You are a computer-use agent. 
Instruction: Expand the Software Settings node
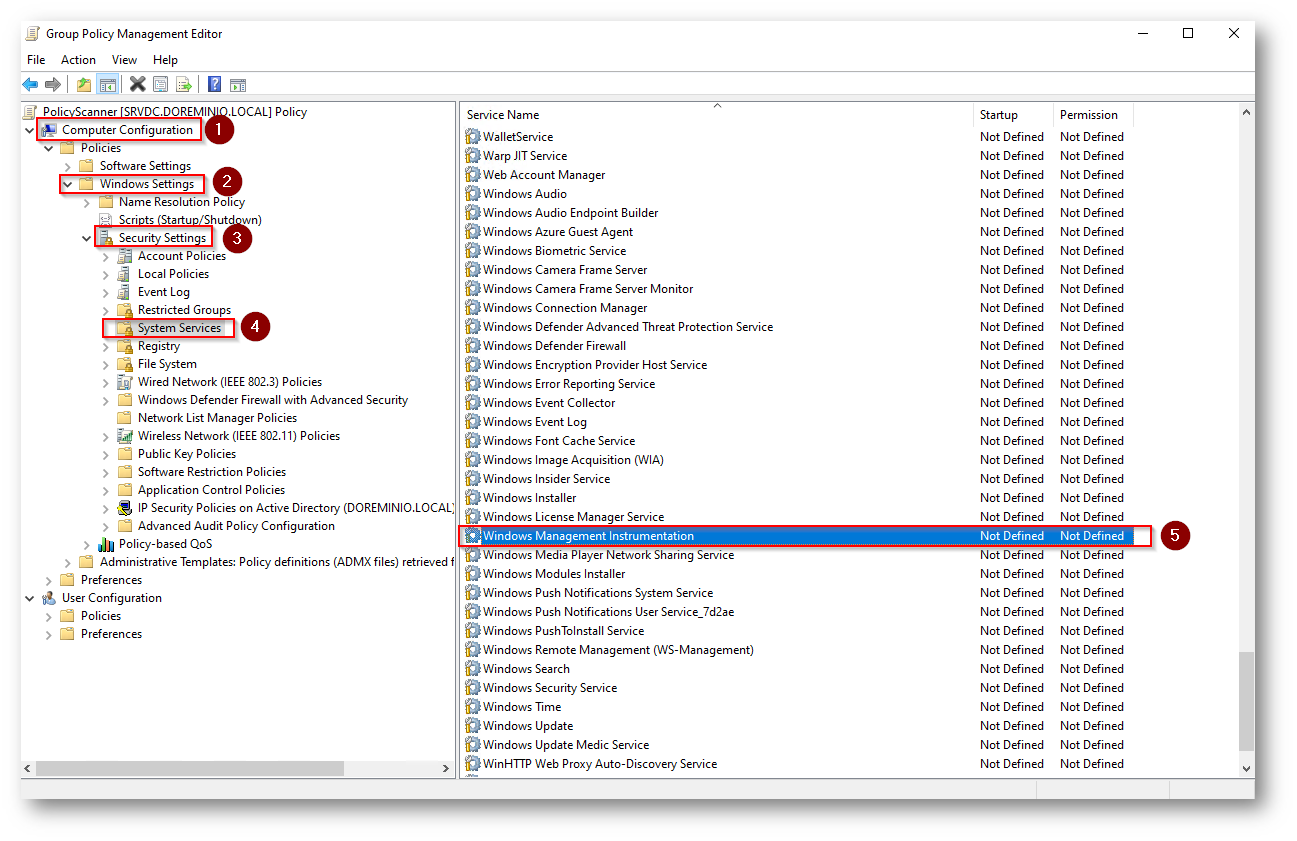[67, 166]
